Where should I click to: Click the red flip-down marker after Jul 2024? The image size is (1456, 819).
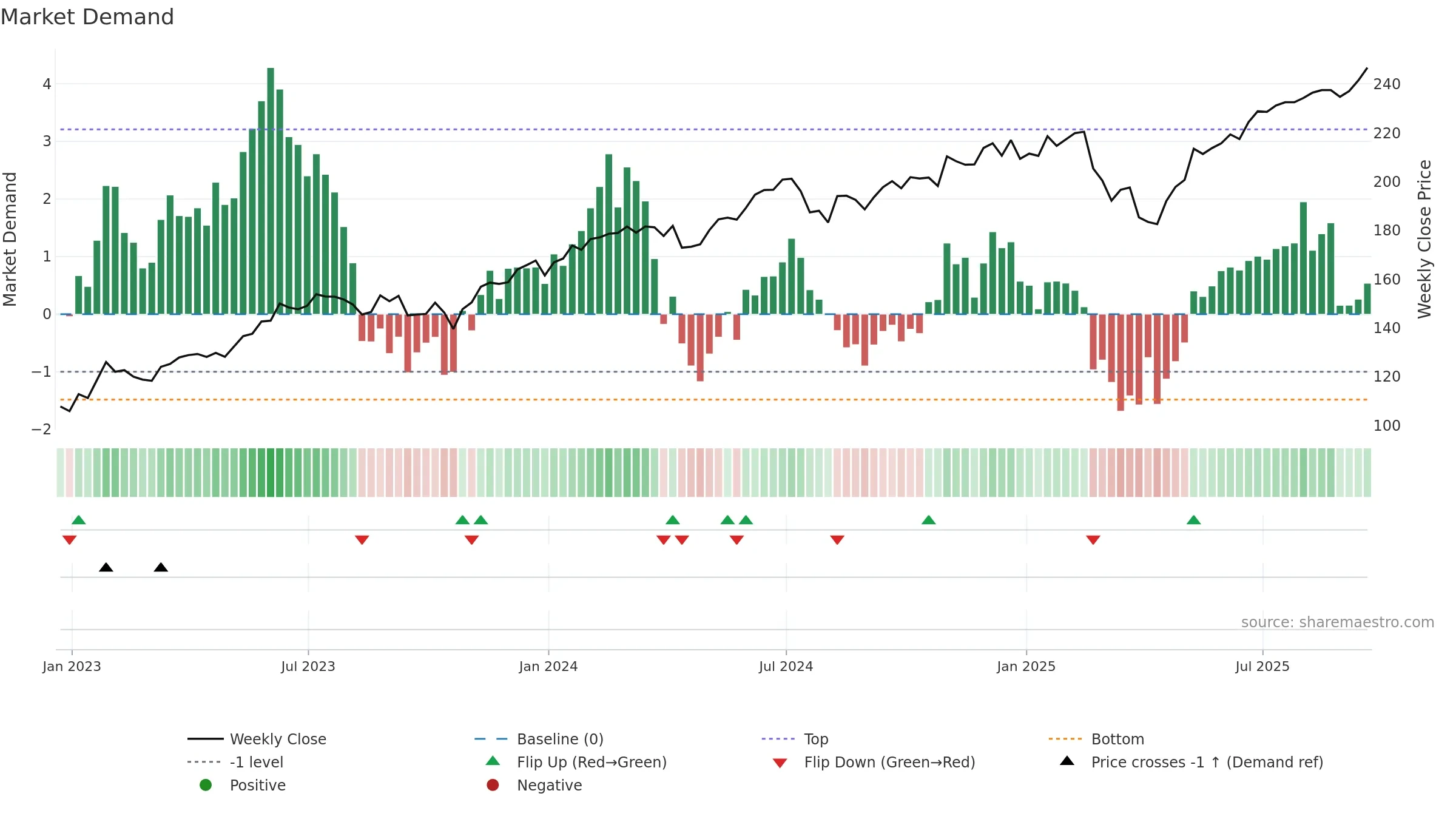[837, 540]
